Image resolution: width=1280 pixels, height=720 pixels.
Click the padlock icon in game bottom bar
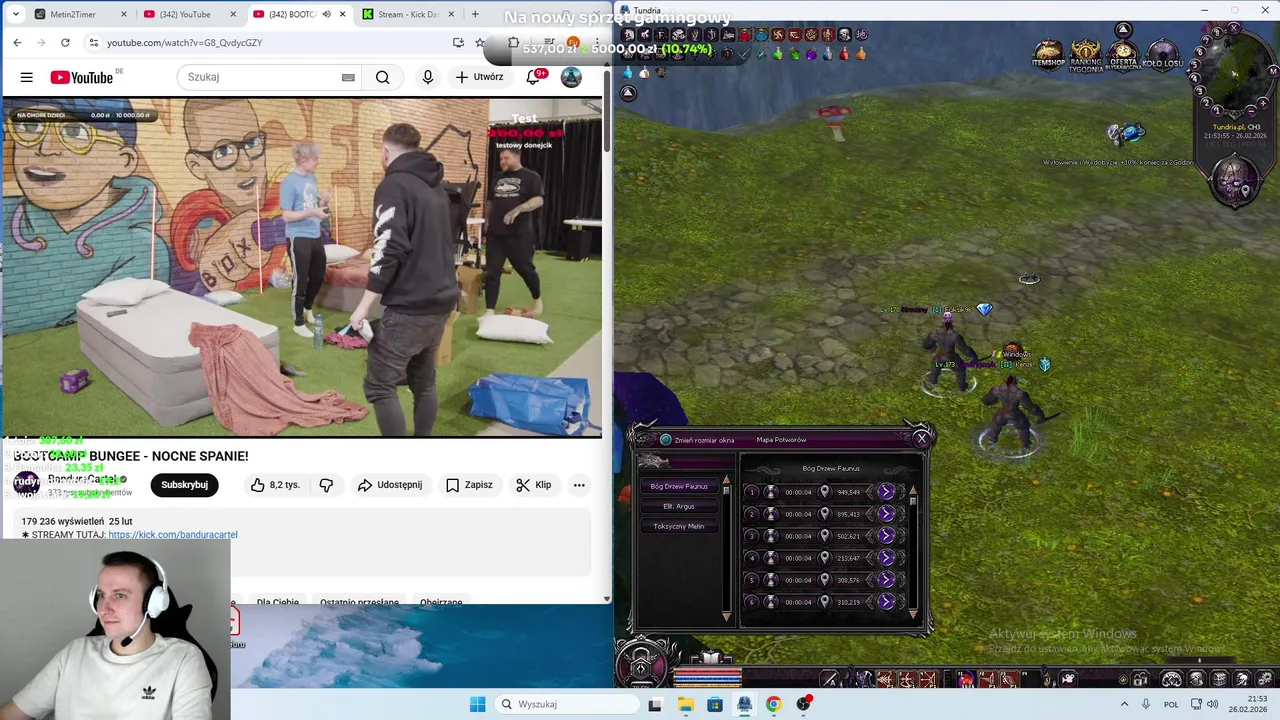click(x=1140, y=680)
